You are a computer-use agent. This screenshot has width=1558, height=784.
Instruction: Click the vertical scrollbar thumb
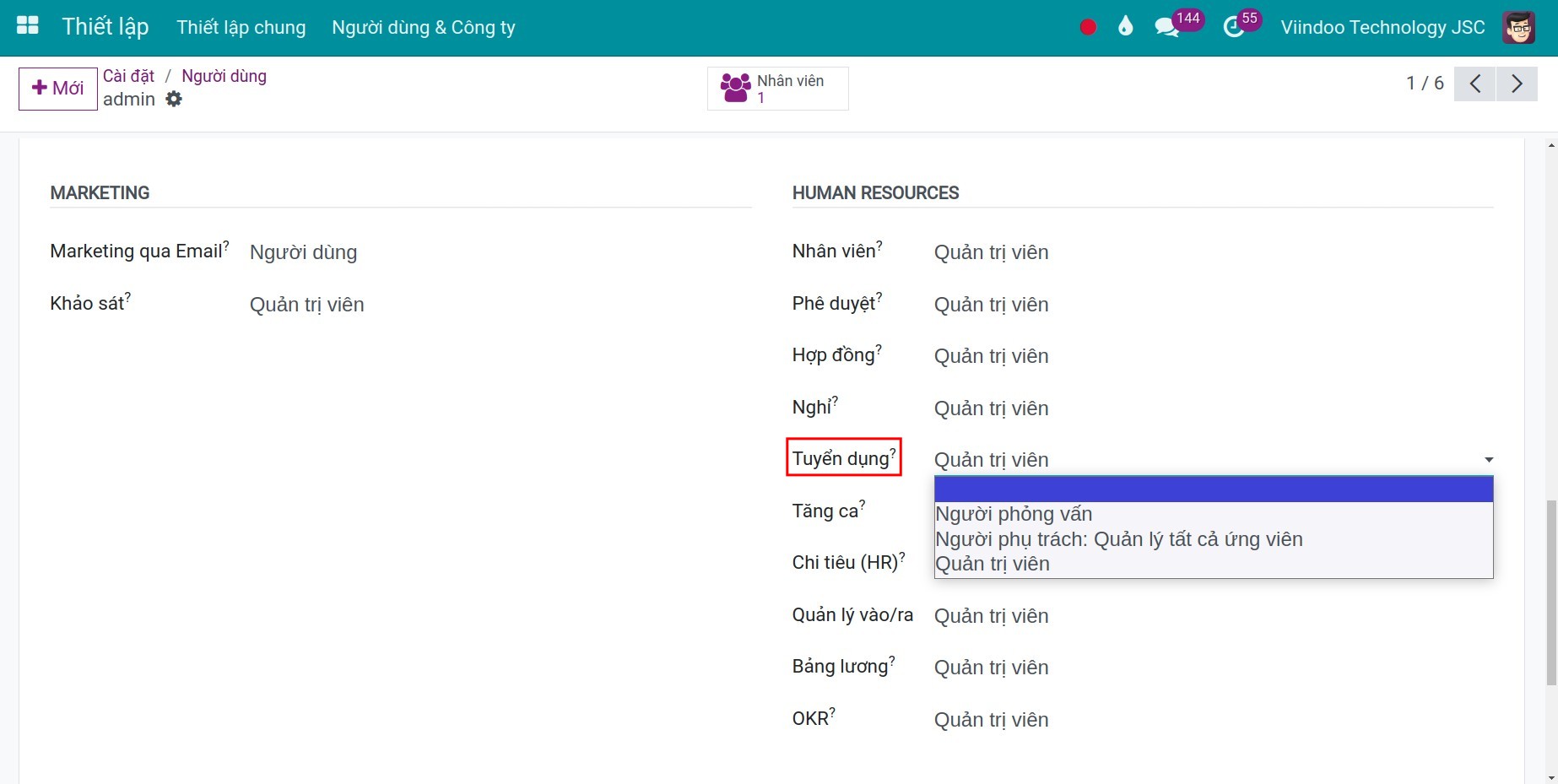1551,592
